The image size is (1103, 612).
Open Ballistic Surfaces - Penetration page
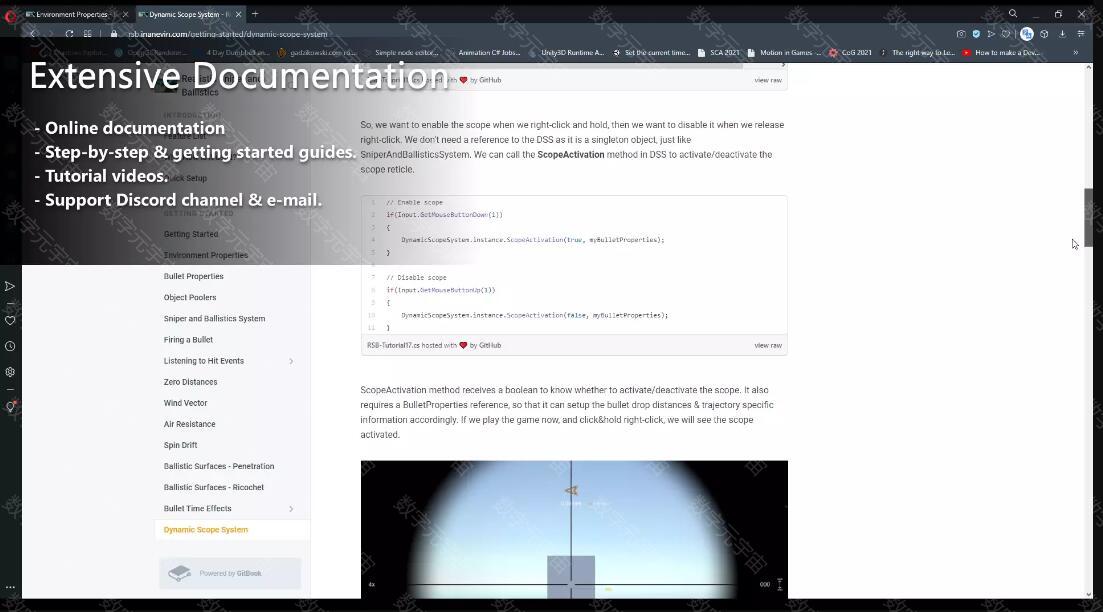point(219,466)
